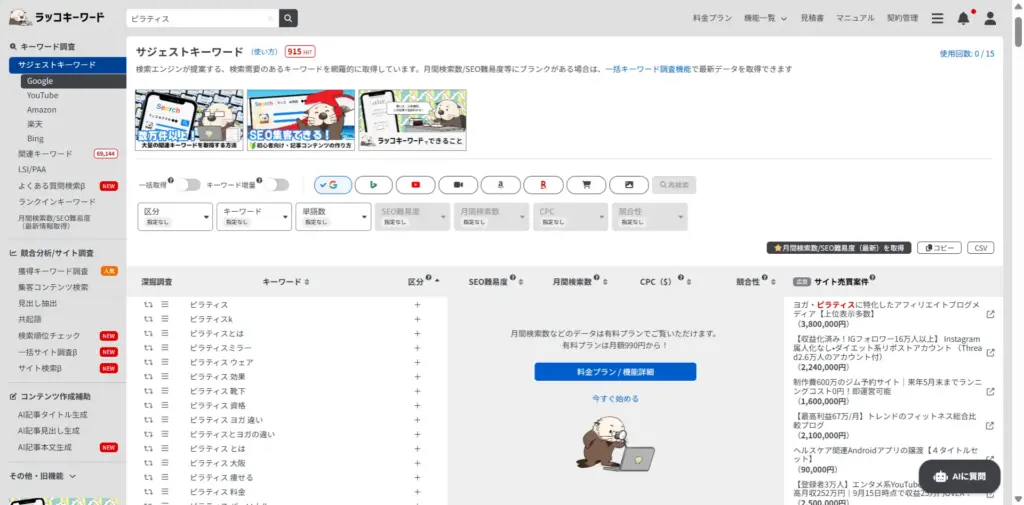Open the 単語数 filter dropdown
This screenshot has width=1024, height=505.
(x=333, y=216)
